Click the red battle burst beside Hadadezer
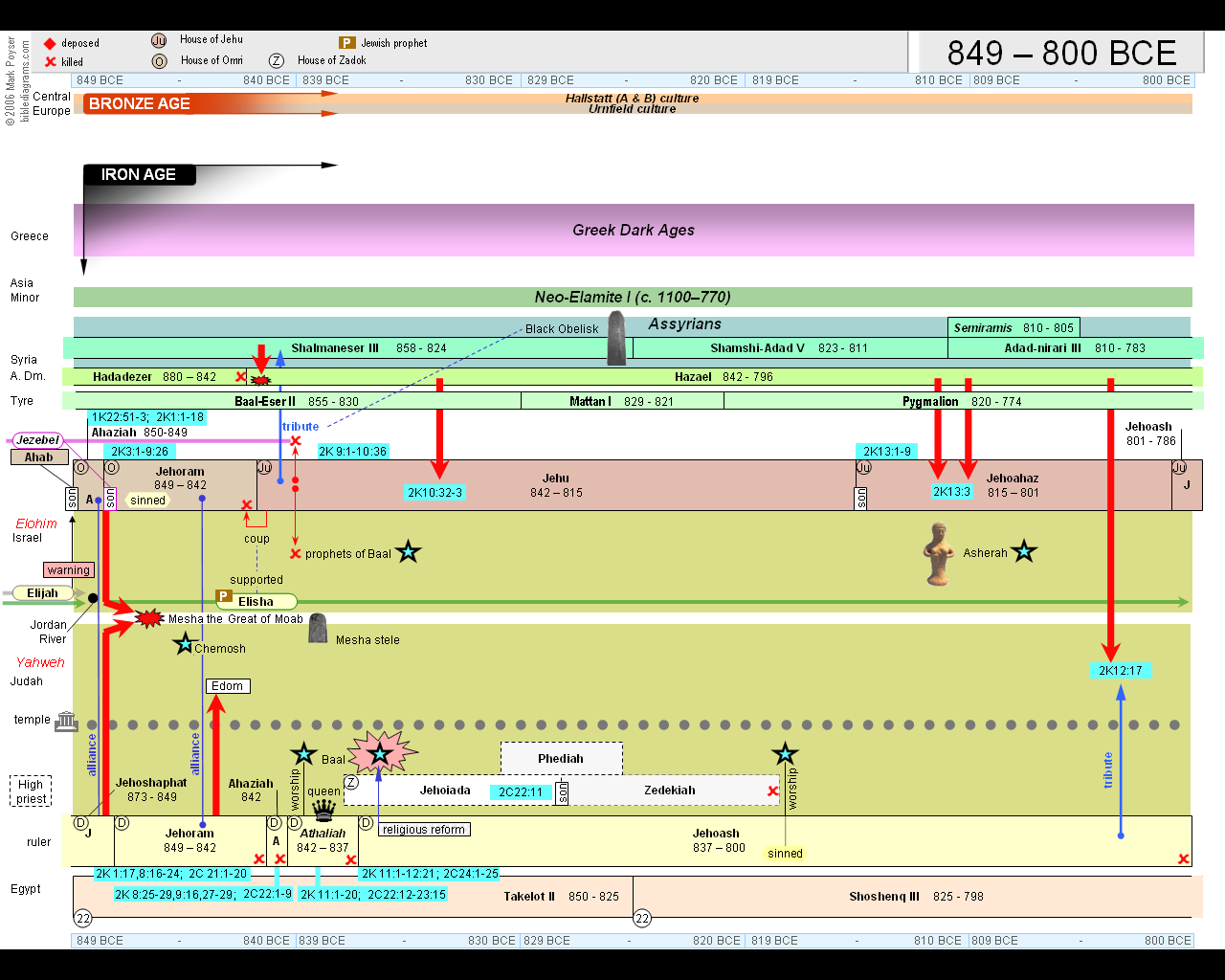This screenshot has height=980, width=1225. click(260, 380)
